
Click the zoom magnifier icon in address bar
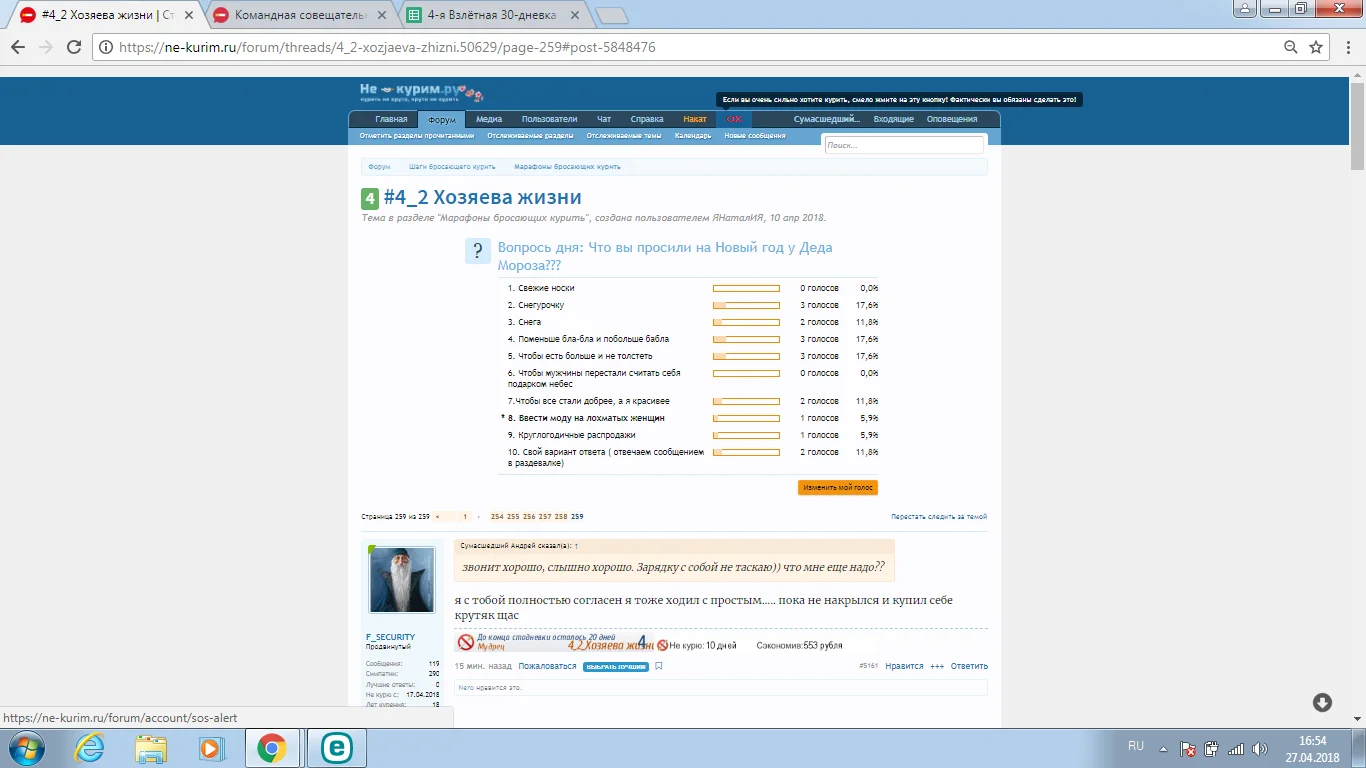point(1291,47)
